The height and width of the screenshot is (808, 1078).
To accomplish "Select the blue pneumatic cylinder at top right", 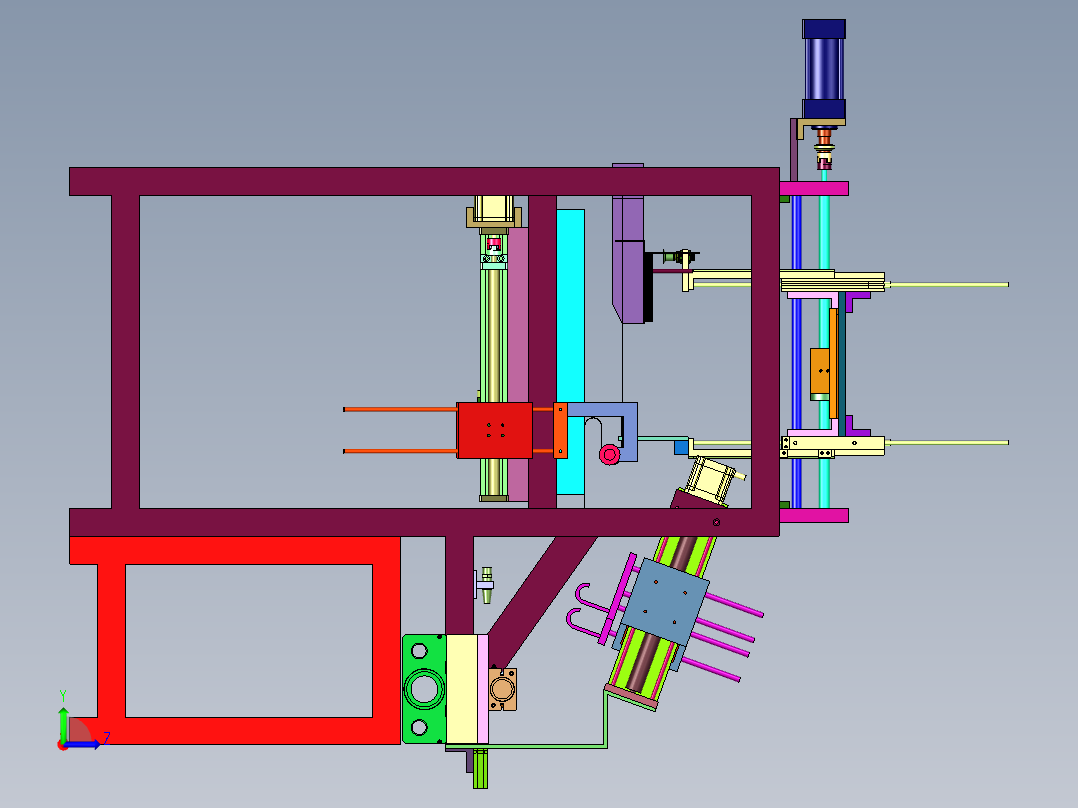I will [824, 69].
